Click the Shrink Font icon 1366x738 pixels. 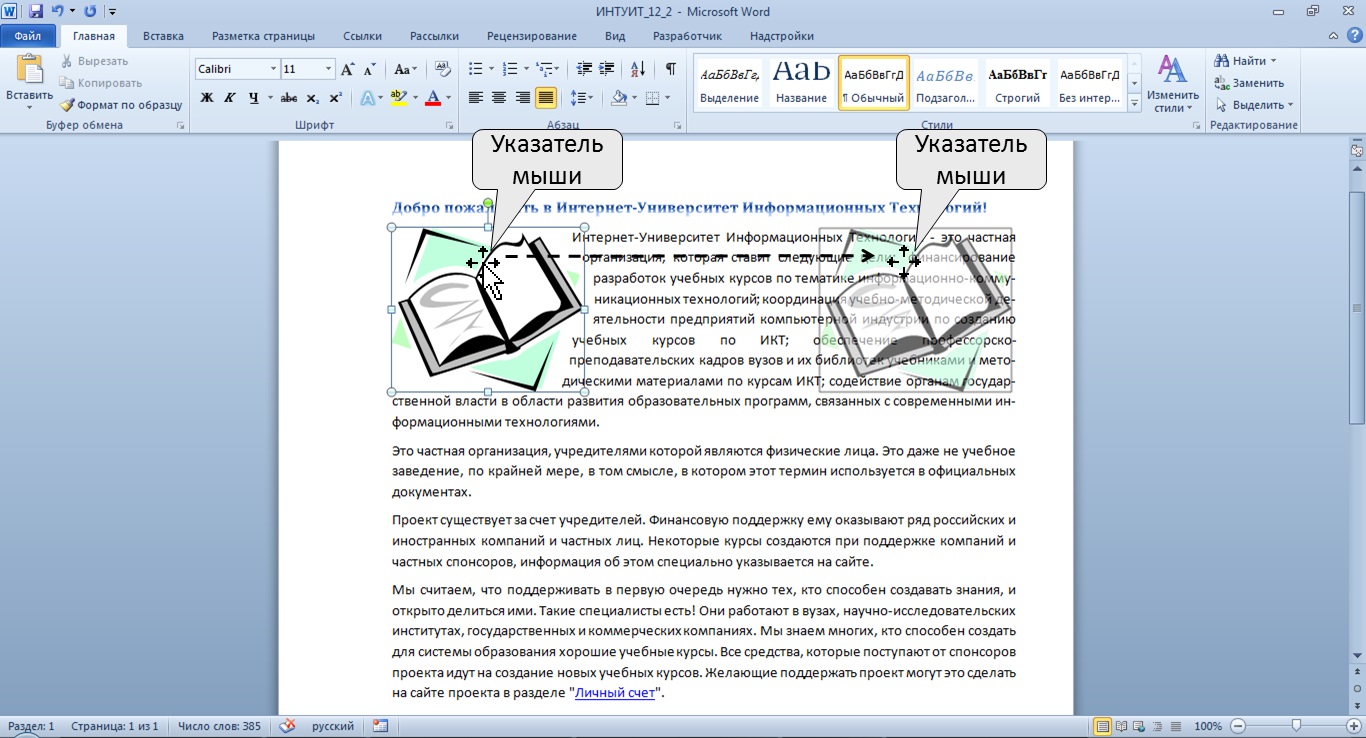click(x=369, y=69)
